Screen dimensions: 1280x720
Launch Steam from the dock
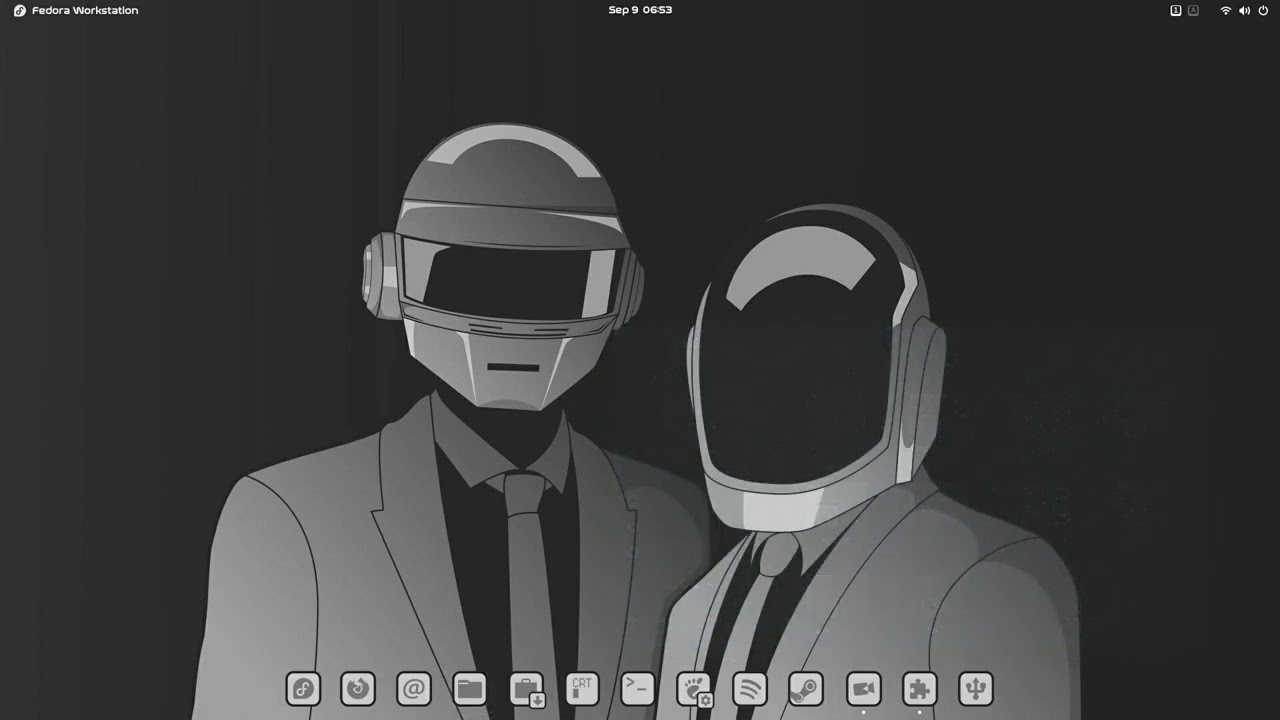(x=806, y=689)
